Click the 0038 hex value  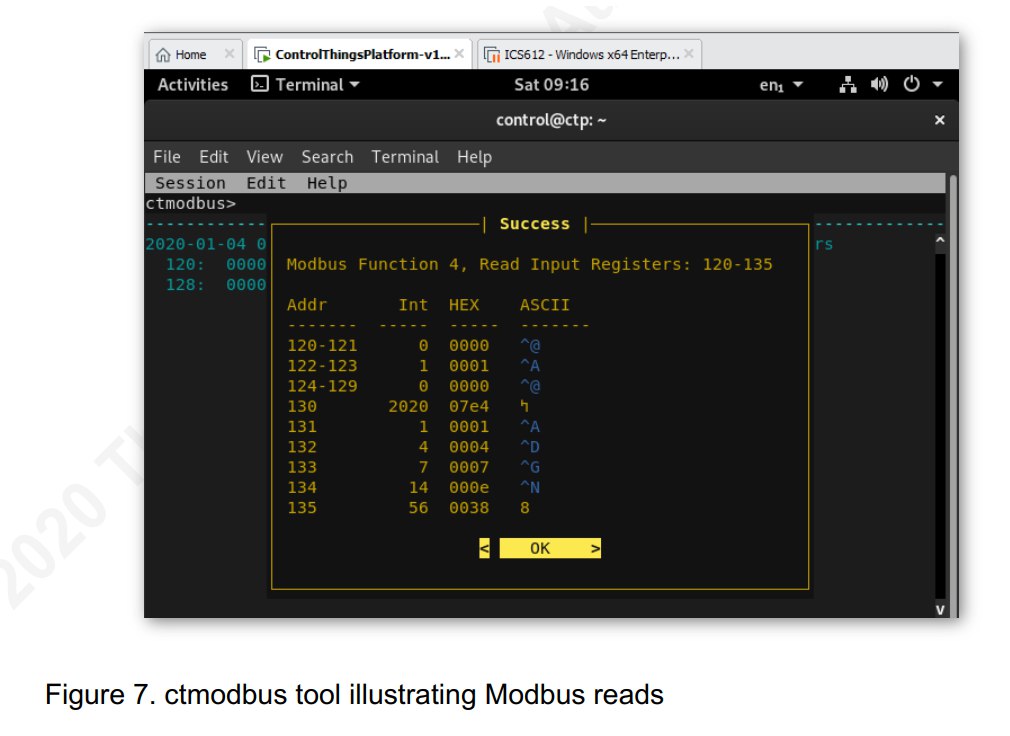point(469,508)
